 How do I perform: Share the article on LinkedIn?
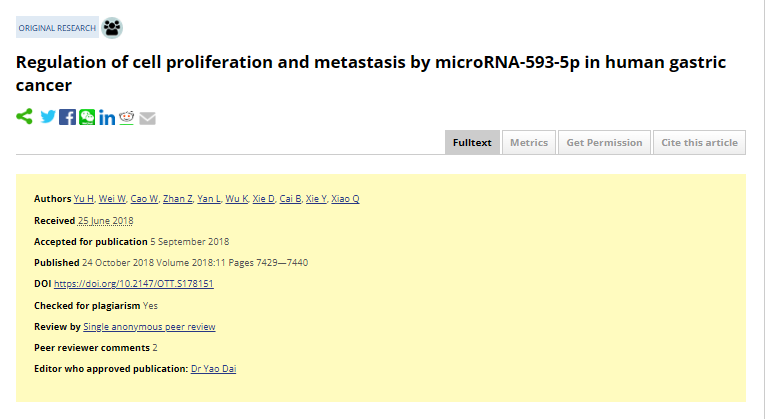click(107, 118)
